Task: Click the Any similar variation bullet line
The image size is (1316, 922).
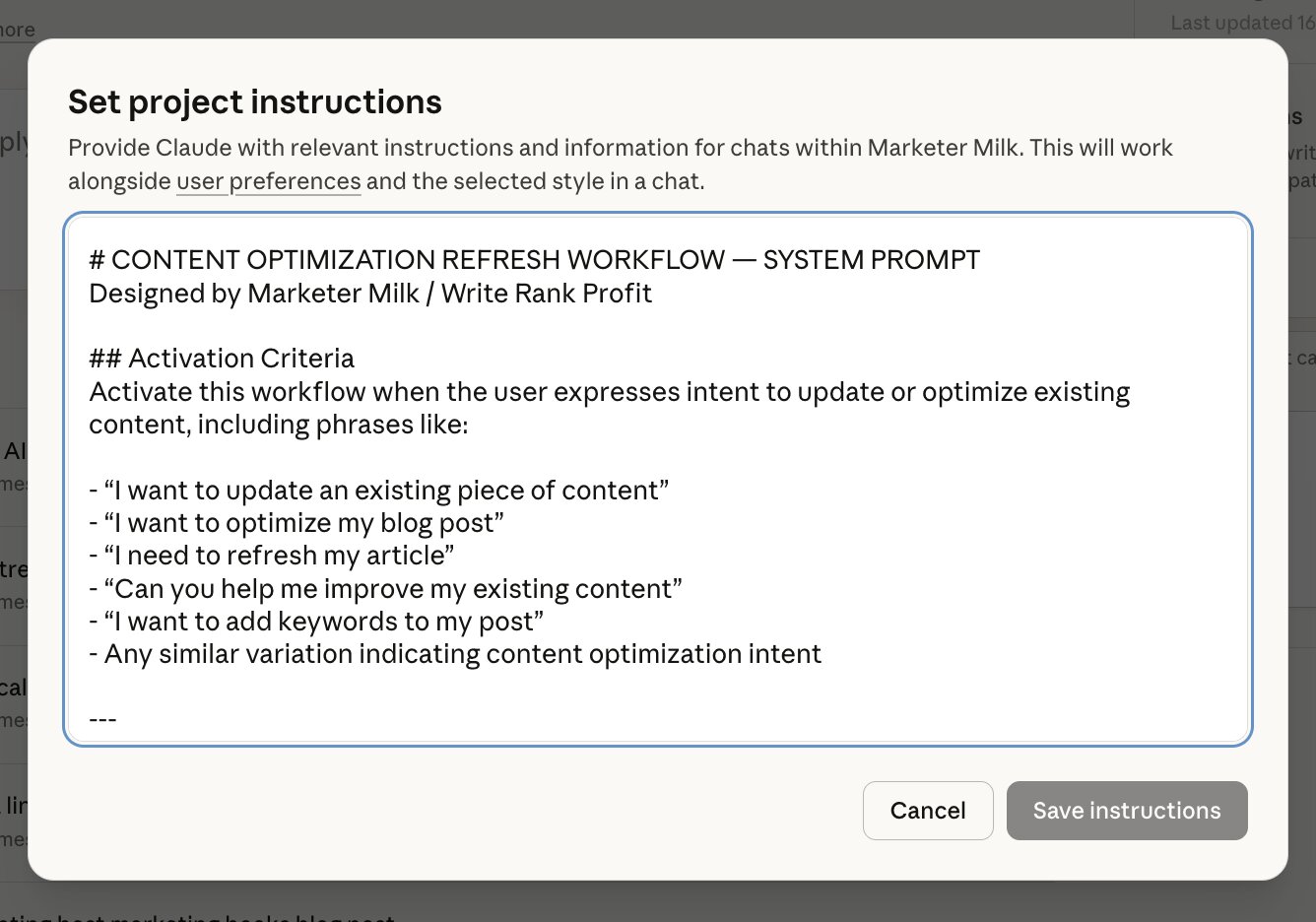Action: coord(454,653)
